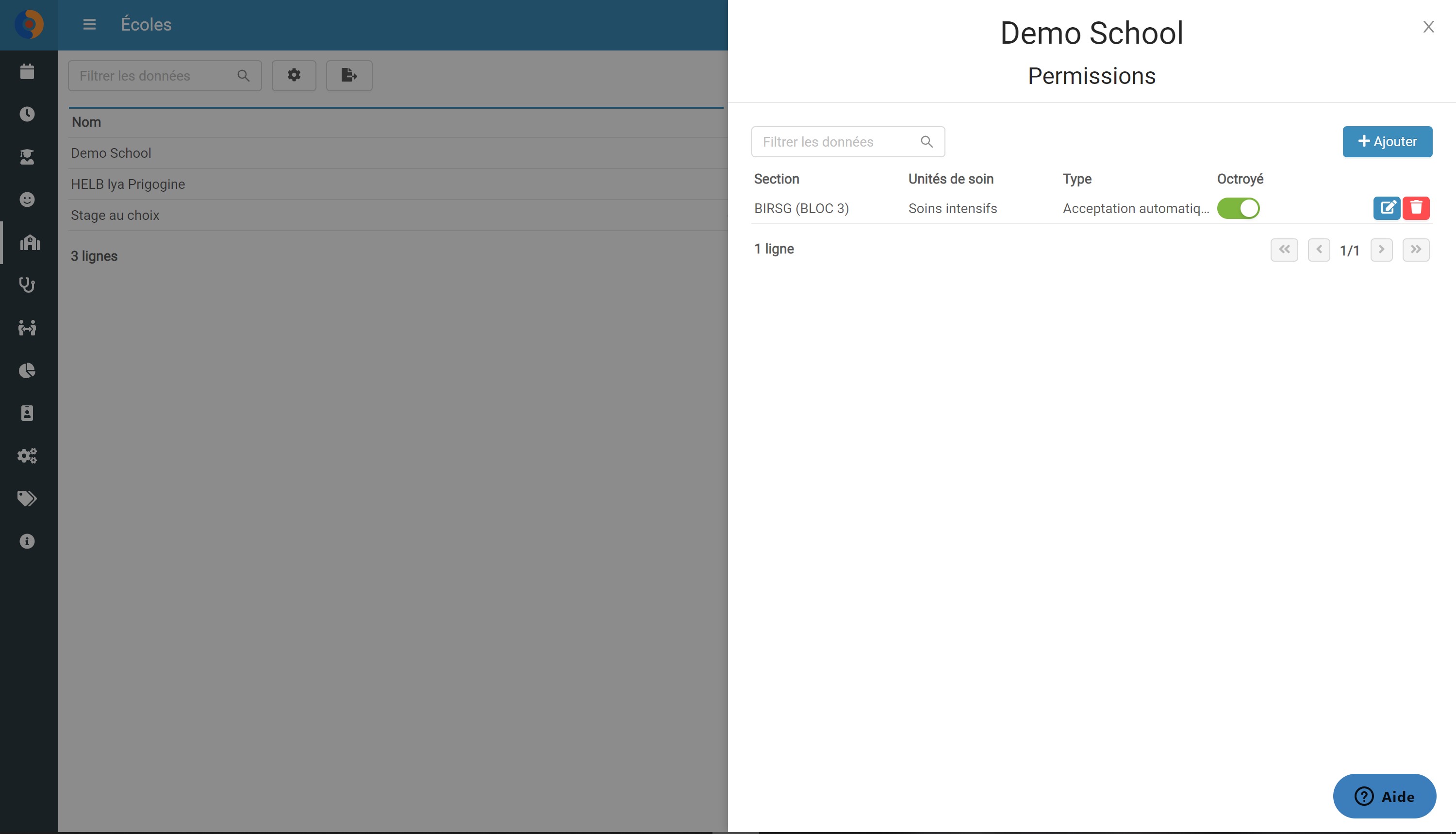This screenshot has height=834, width=1456.
Task: Close the Demo School permissions panel
Action: pyautogui.click(x=1428, y=27)
